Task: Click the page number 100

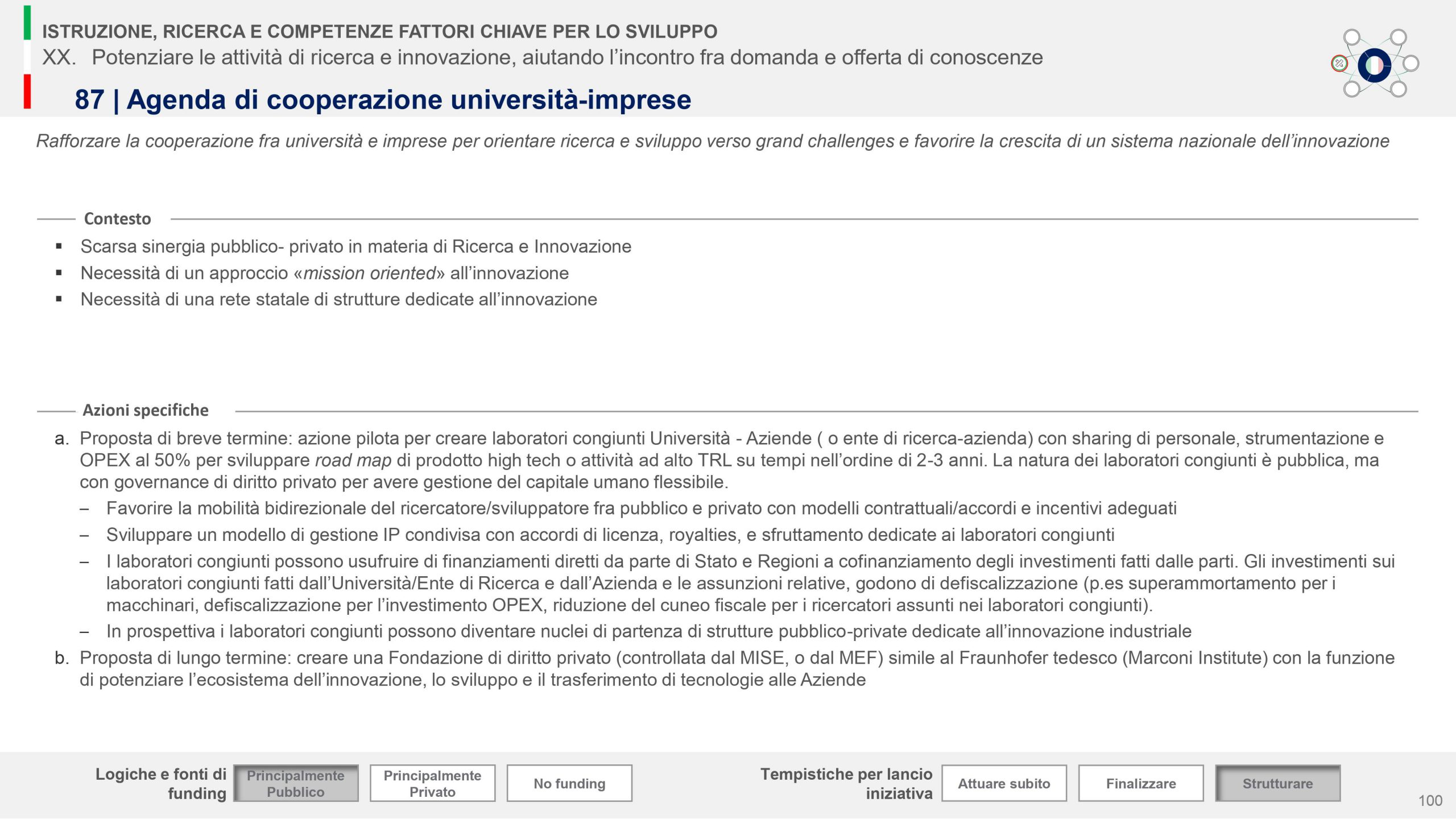Action: (x=1430, y=801)
